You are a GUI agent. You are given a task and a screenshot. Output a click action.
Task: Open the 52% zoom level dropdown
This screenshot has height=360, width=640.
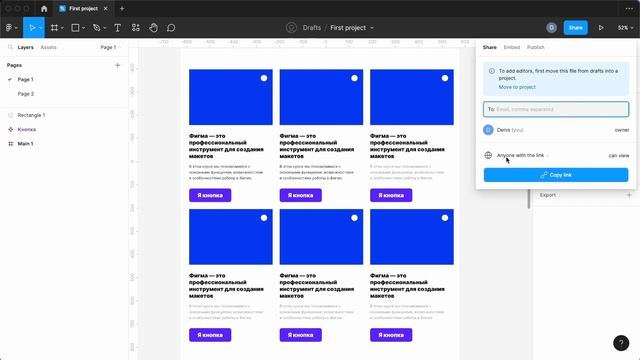625,28
